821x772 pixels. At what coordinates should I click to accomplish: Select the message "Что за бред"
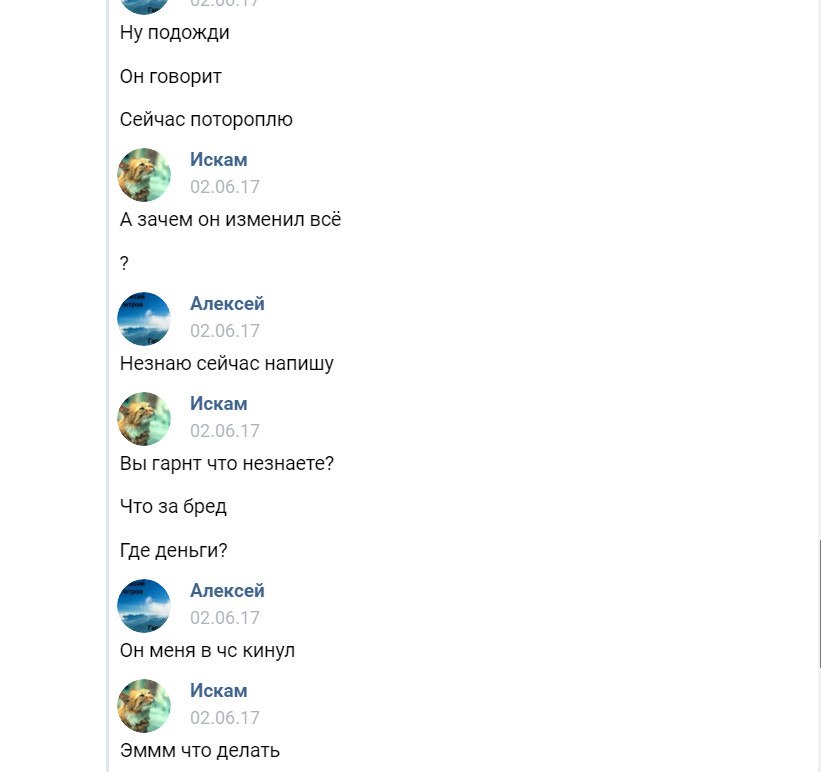173,507
